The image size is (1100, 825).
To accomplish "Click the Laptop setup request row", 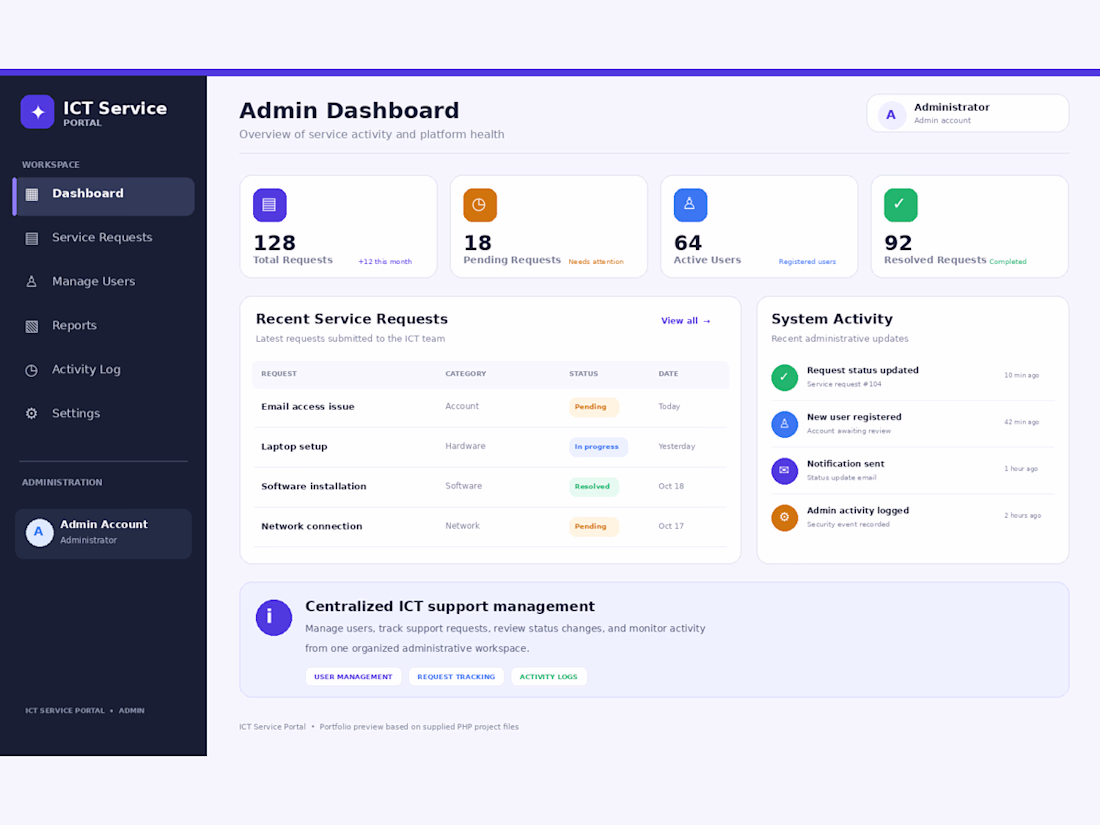I will coord(490,447).
